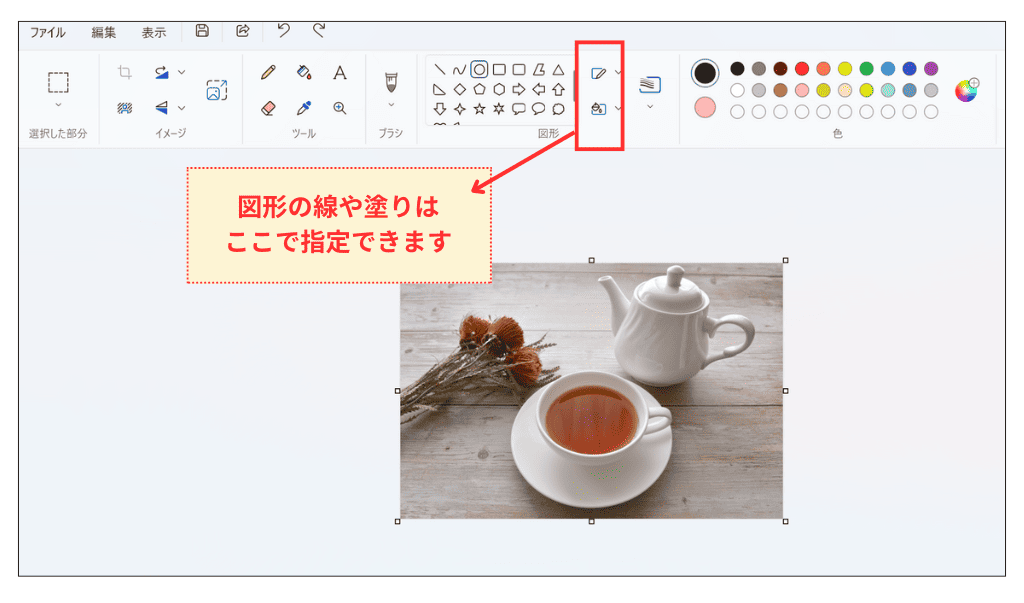Select the speech bubble shape

[x=519, y=108]
